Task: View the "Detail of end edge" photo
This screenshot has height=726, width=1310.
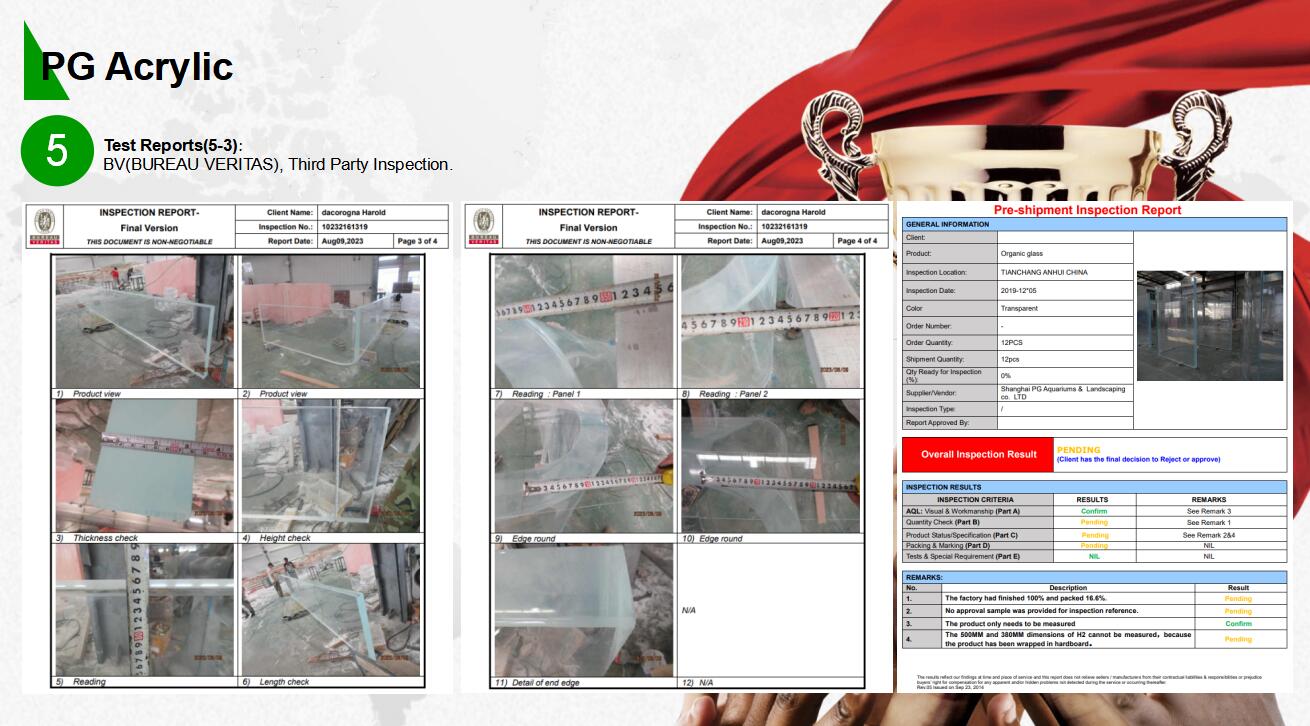Action: pos(583,609)
